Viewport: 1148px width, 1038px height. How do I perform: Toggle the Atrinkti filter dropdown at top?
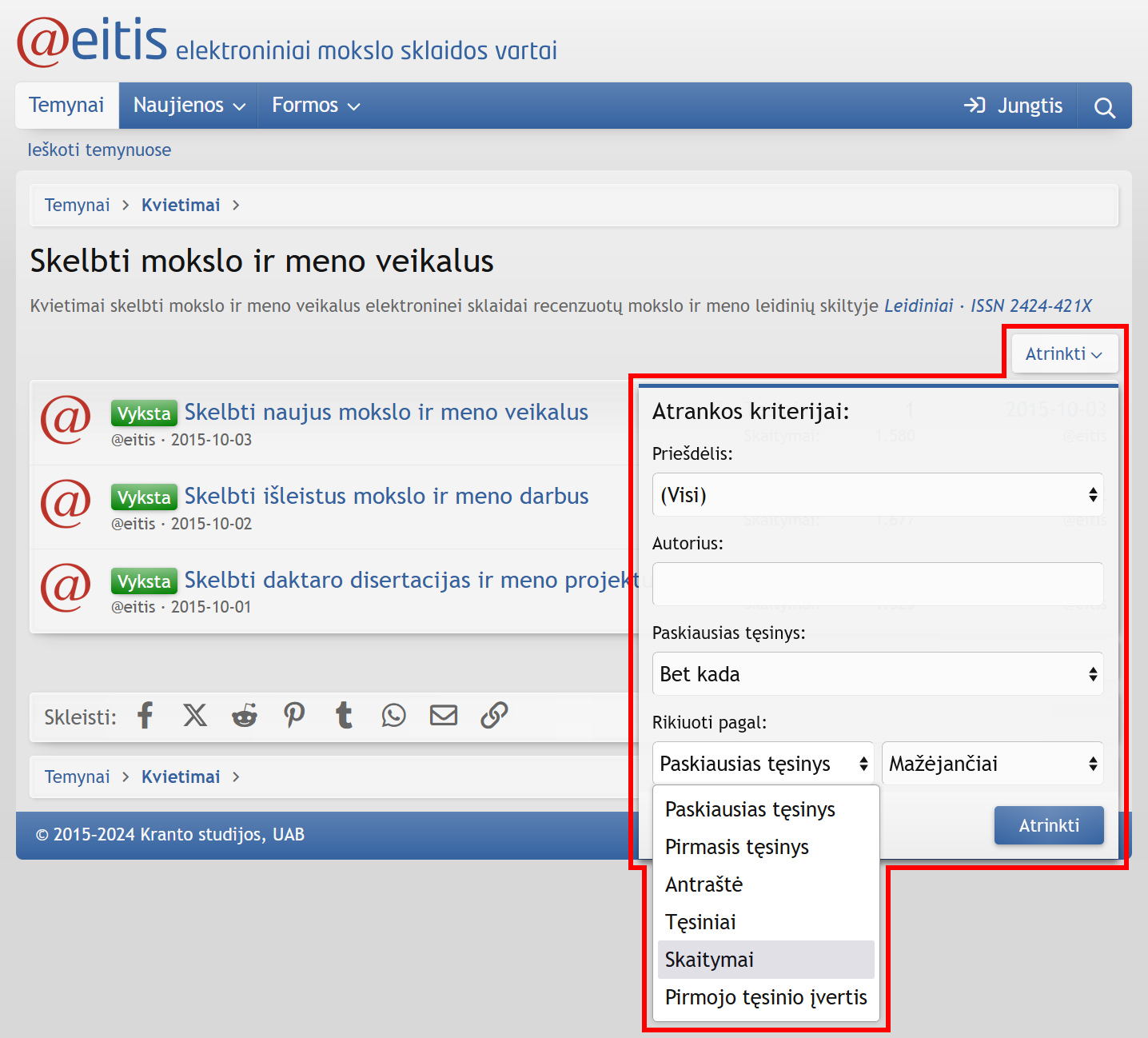pyautogui.click(x=1064, y=354)
